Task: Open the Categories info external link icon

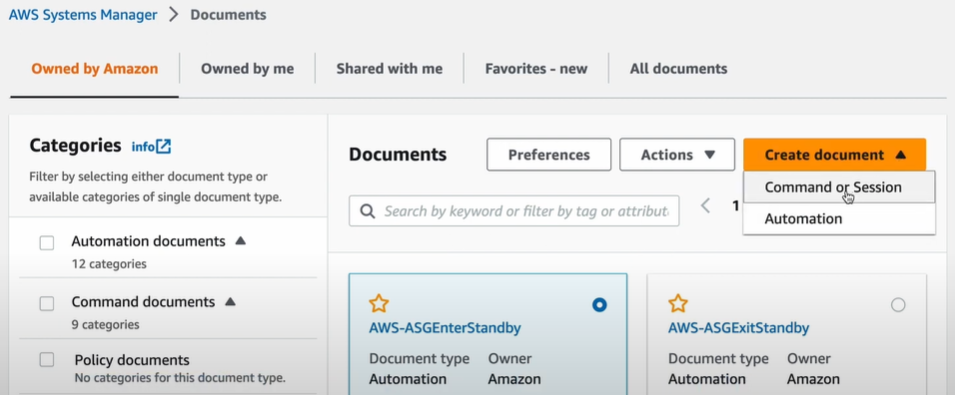Action: [163, 147]
